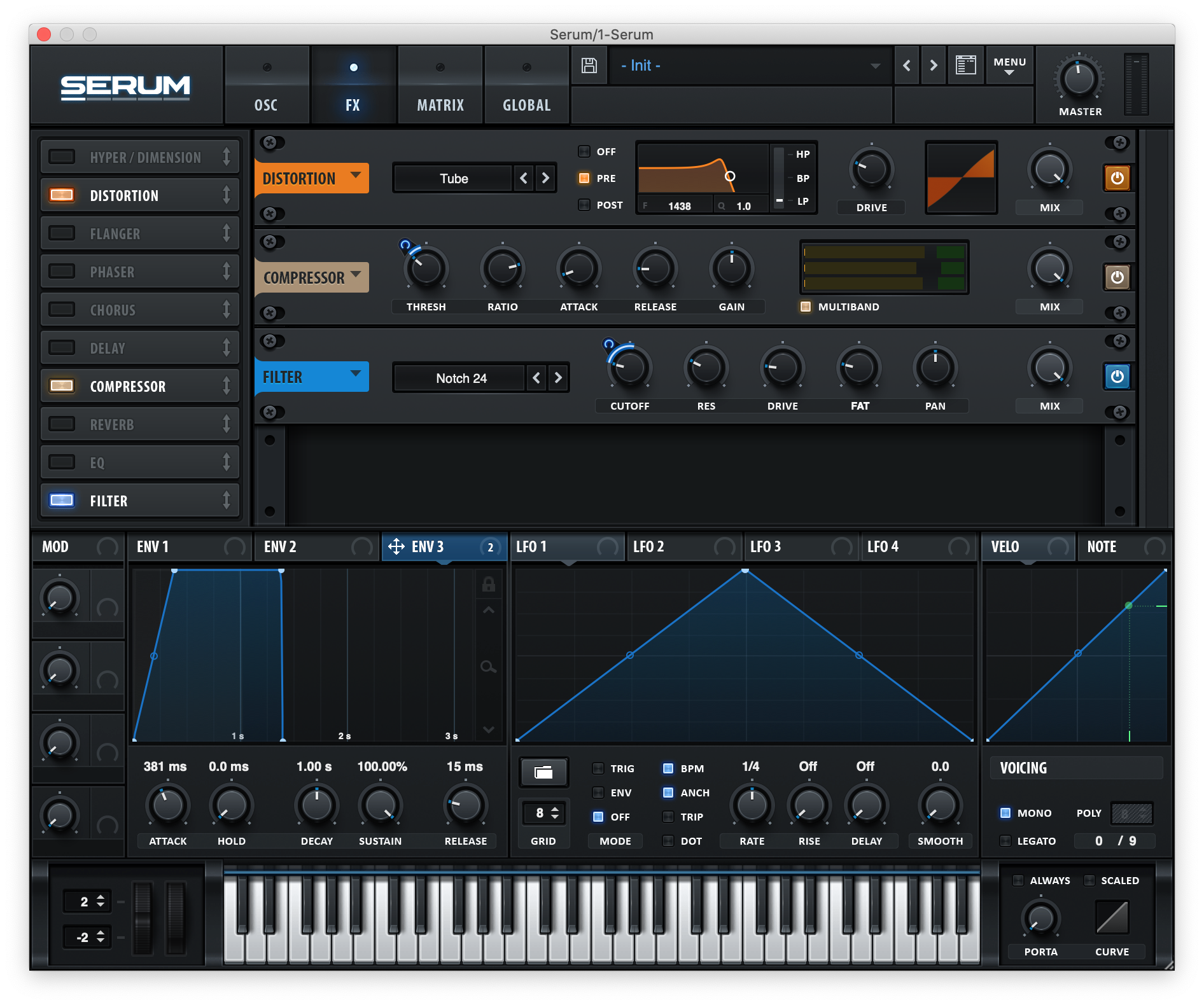Click the save preset disk icon
This screenshot has height=1005, width=1204.
(x=589, y=65)
